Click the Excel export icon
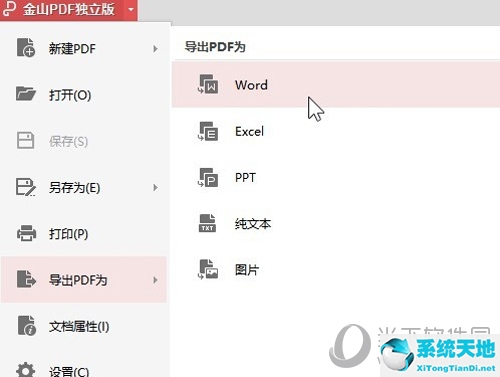 (208, 131)
